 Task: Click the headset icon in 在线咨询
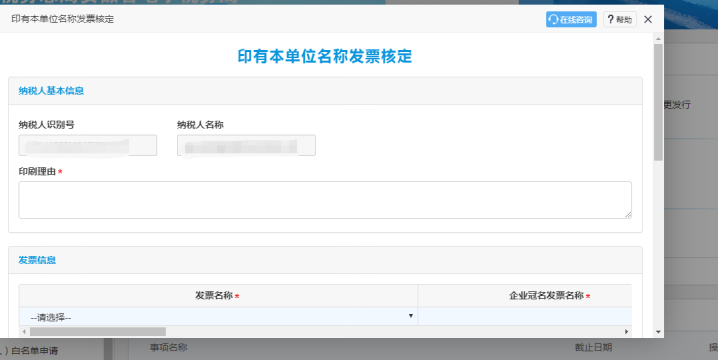coord(553,19)
